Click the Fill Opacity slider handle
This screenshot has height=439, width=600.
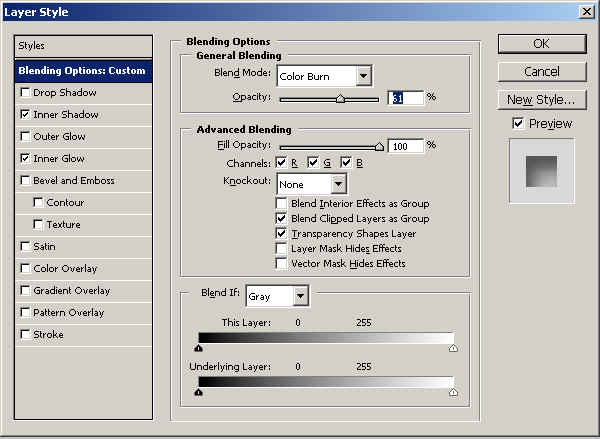(379, 147)
